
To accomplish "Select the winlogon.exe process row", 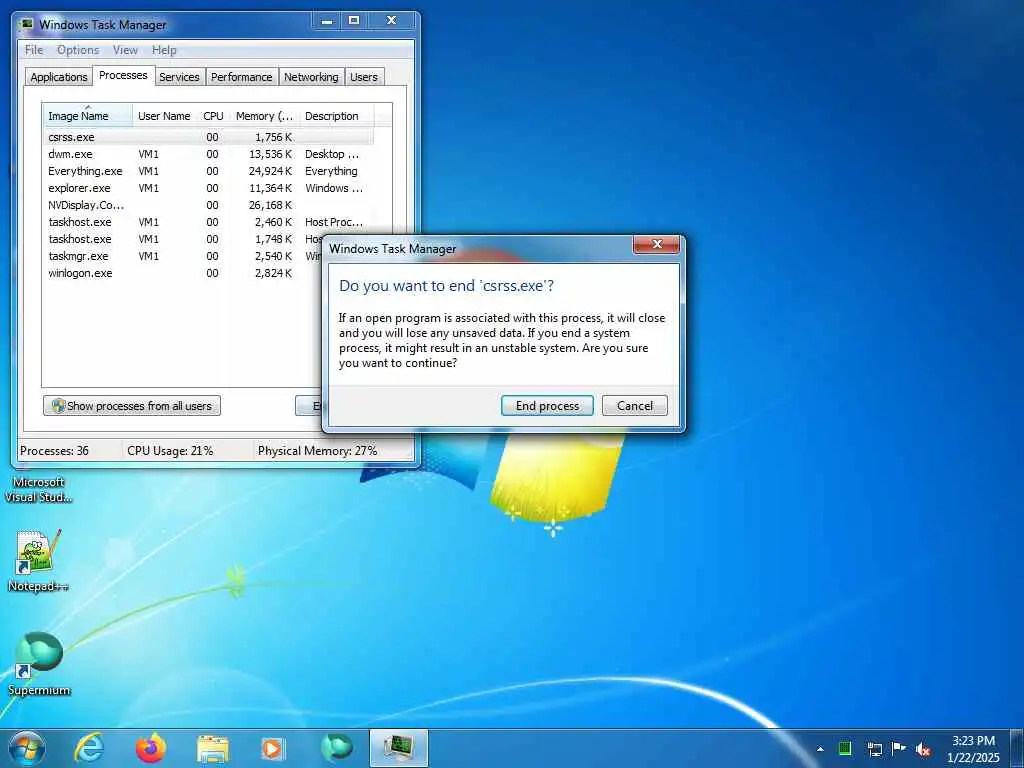I will [x=183, y=273].
